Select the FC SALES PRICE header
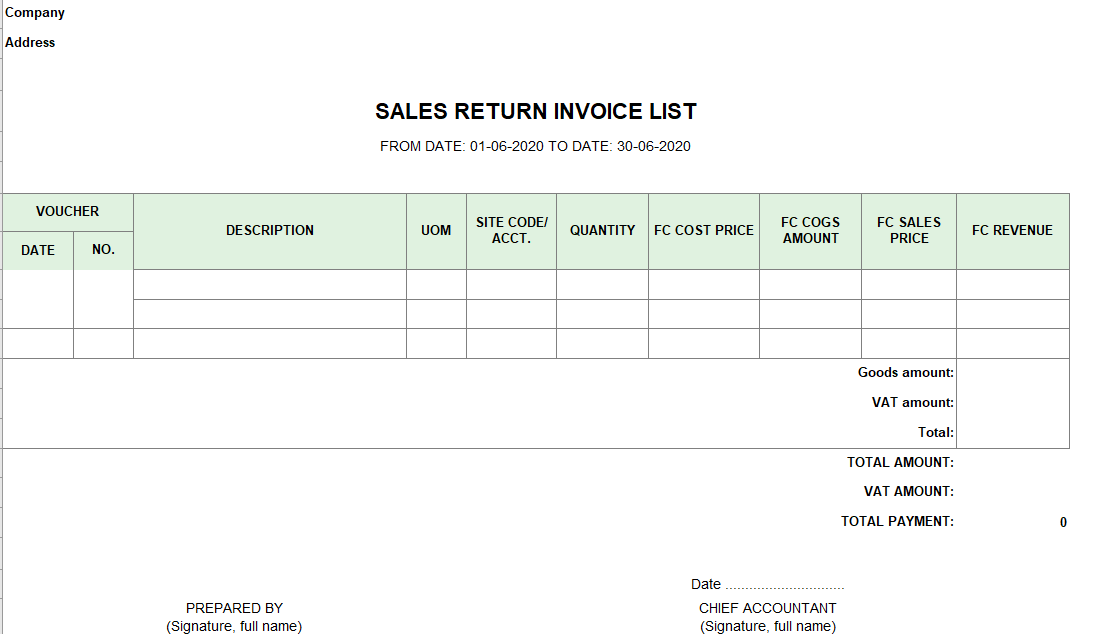 (x=909, y=231)
